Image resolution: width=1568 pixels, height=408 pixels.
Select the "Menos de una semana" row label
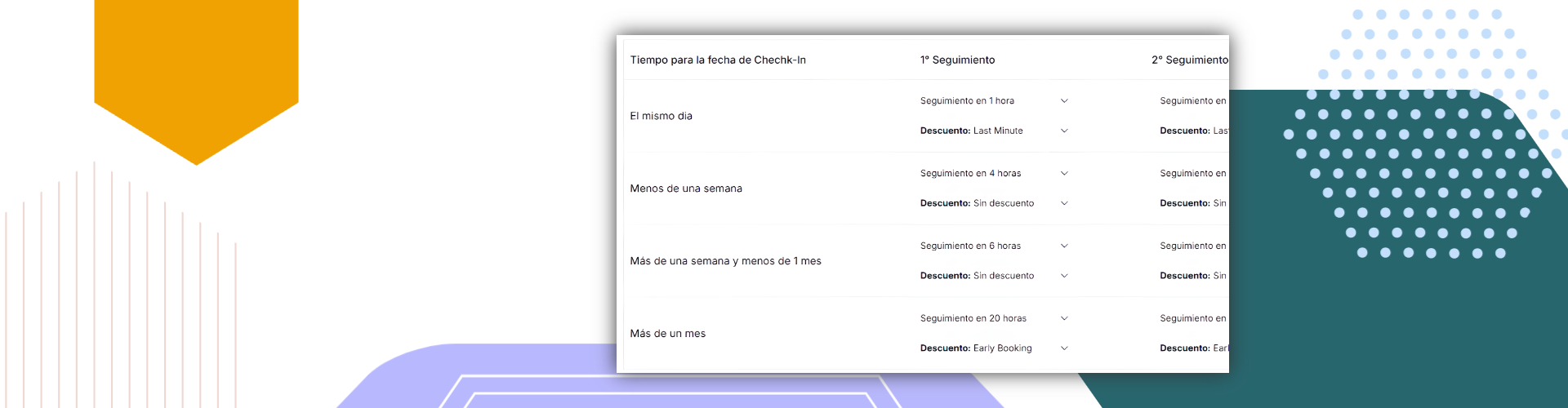(685, 188)
